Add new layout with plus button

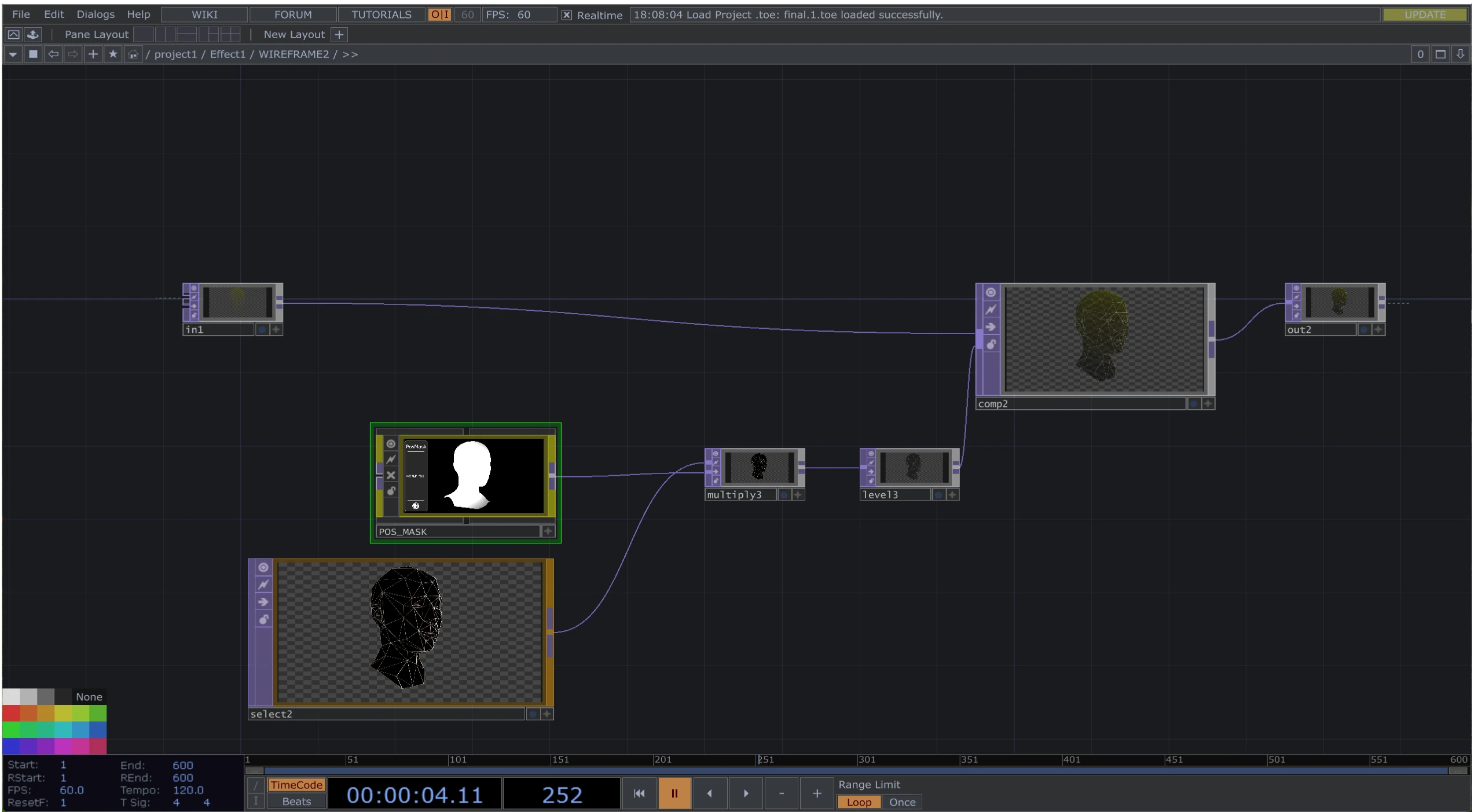pos(339,35)
